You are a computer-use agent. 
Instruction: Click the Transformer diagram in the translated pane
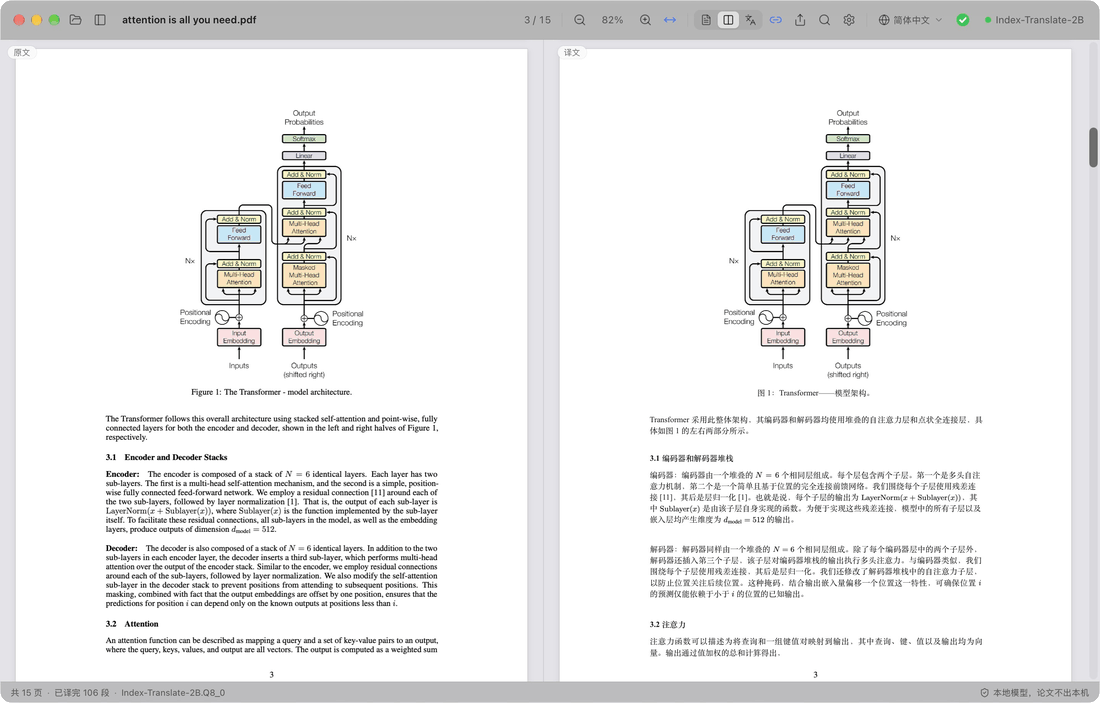coord(815,243)
